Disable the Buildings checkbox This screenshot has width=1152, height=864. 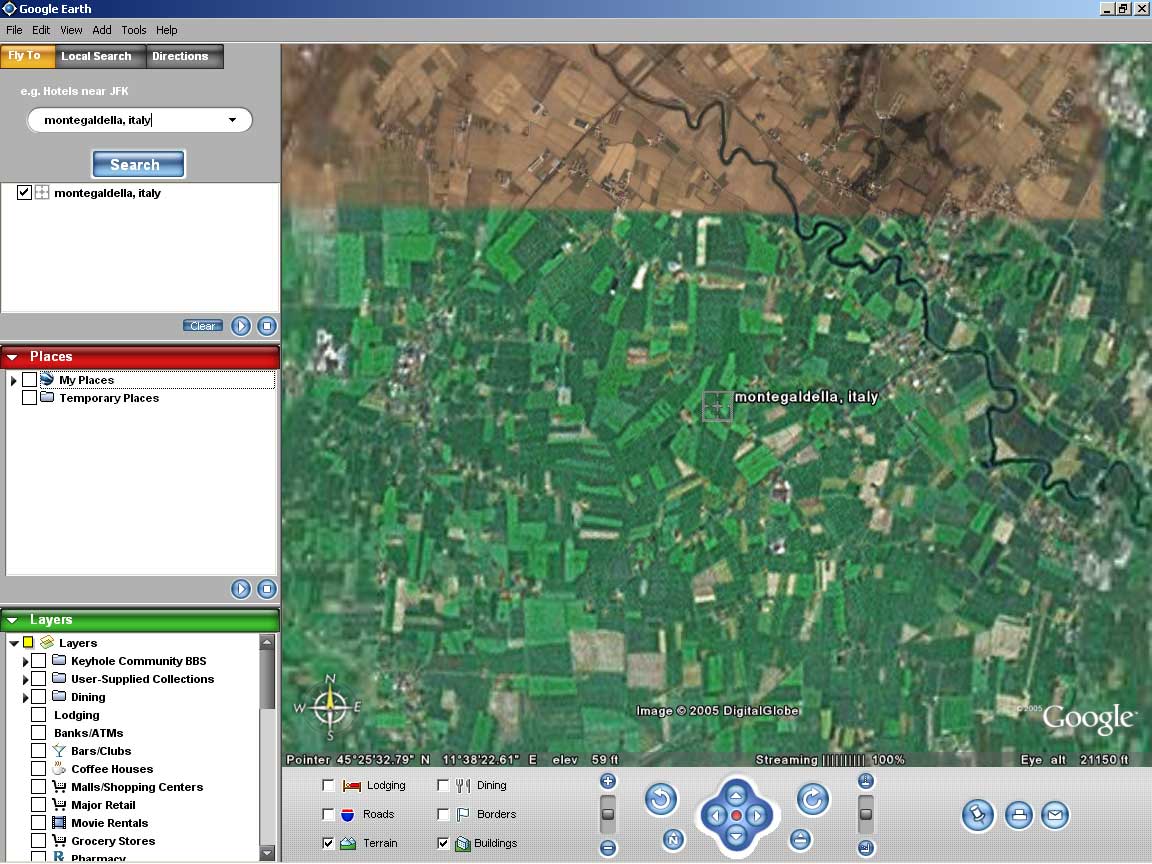pos(443,843)
